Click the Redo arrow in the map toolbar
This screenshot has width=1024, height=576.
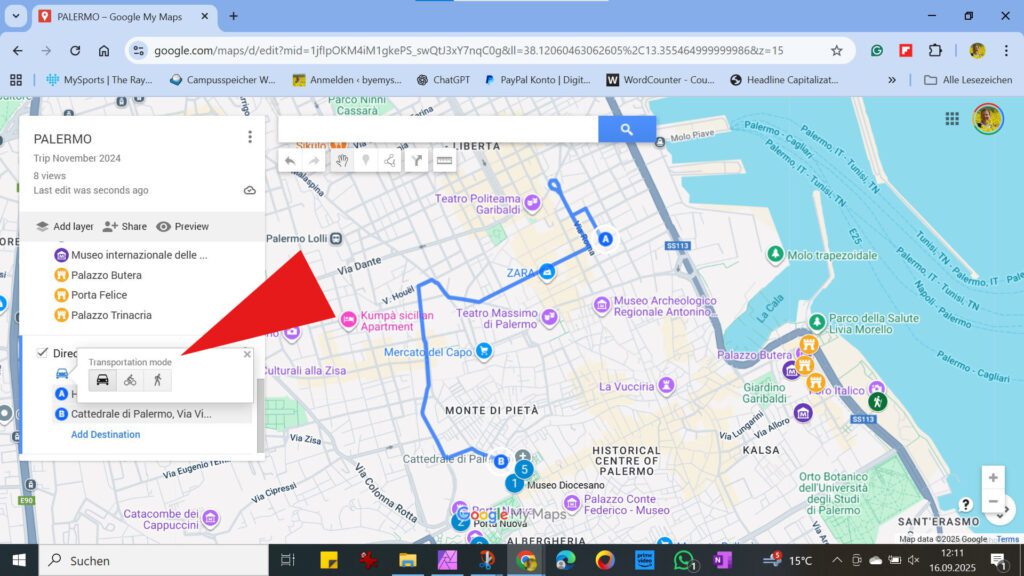(x=313, y=160)
